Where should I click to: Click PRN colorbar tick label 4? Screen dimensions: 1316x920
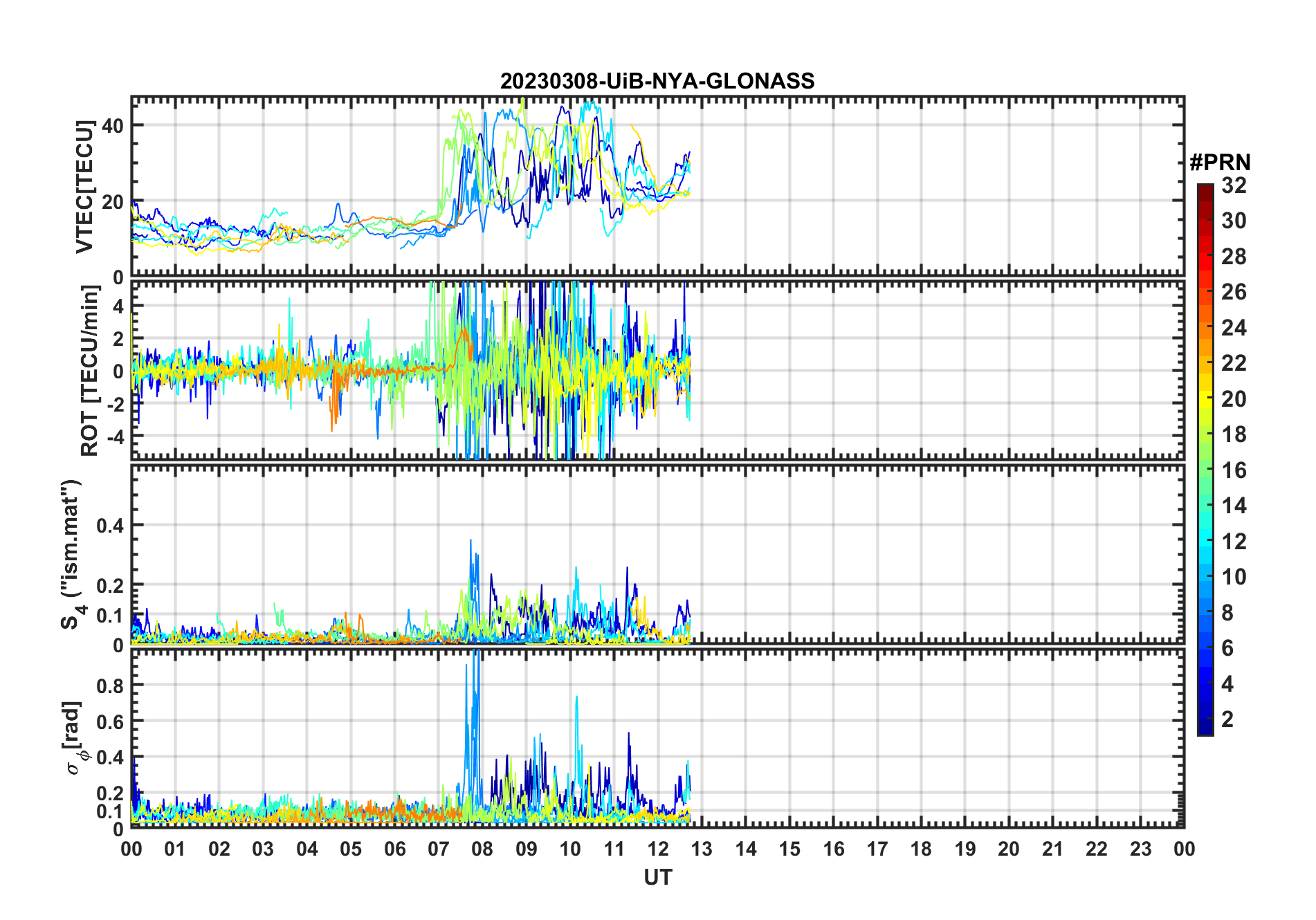point(1227,684)
